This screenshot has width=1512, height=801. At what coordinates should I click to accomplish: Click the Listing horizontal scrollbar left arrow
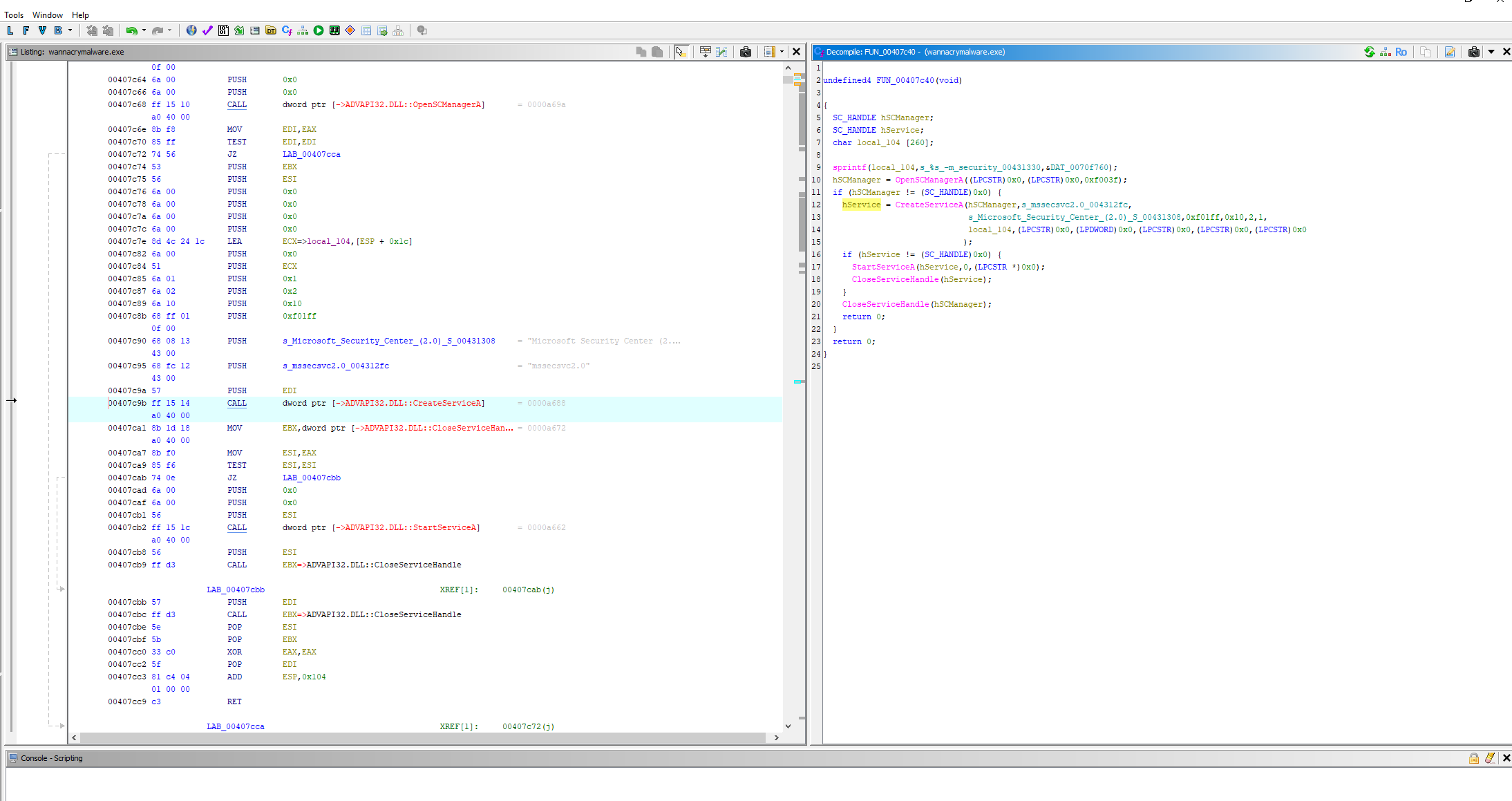(75, 738)
